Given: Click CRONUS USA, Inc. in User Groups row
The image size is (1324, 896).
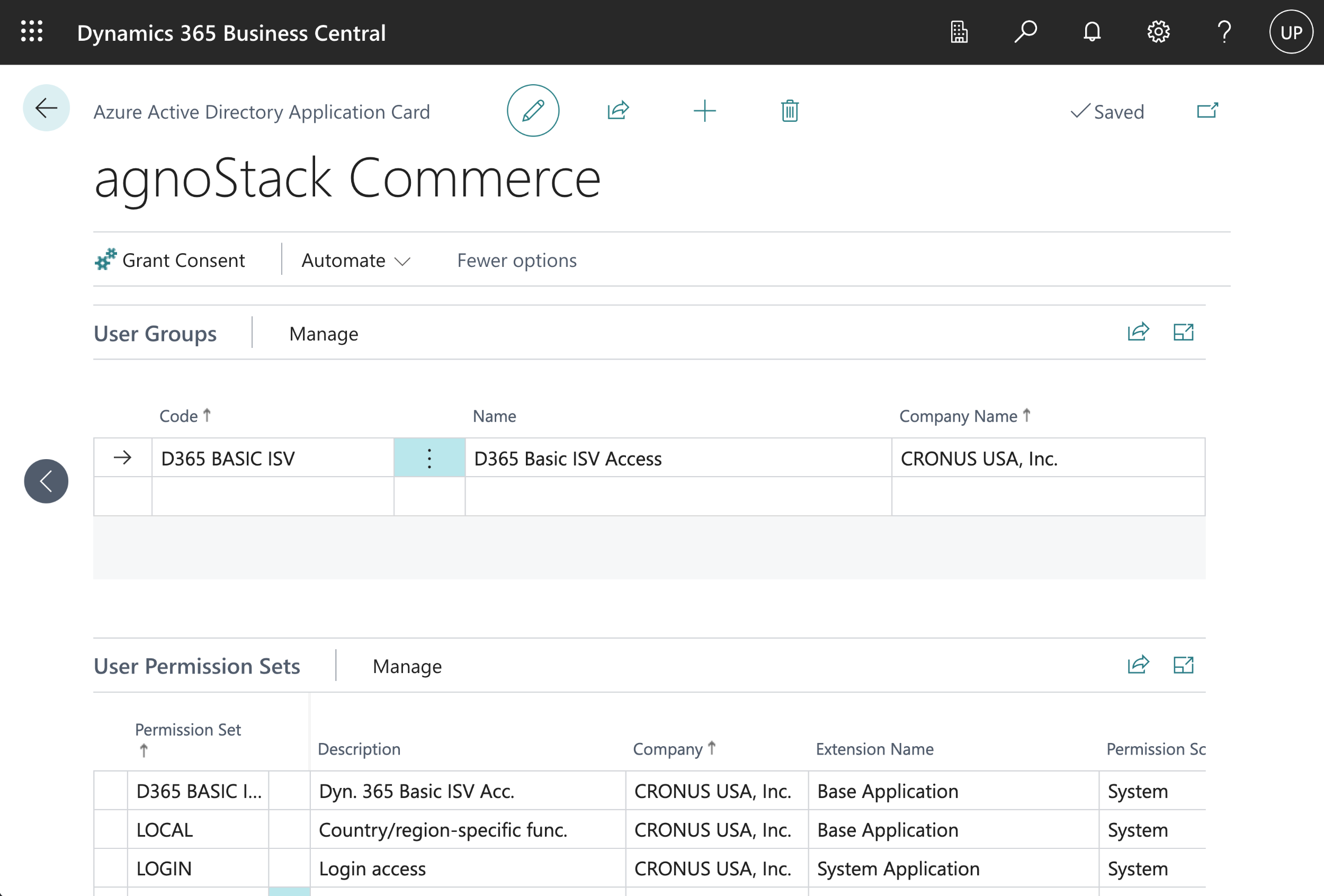Looking at the screenshot, I should tap(1048, 458).
